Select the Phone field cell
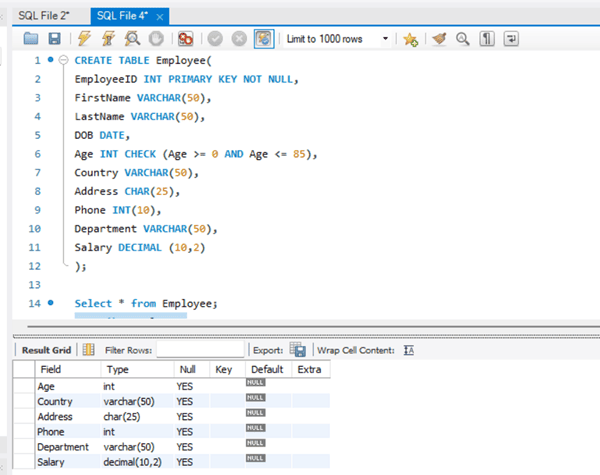Image resolution: width=600 pixels, height=475 pixels. [68, 431]
